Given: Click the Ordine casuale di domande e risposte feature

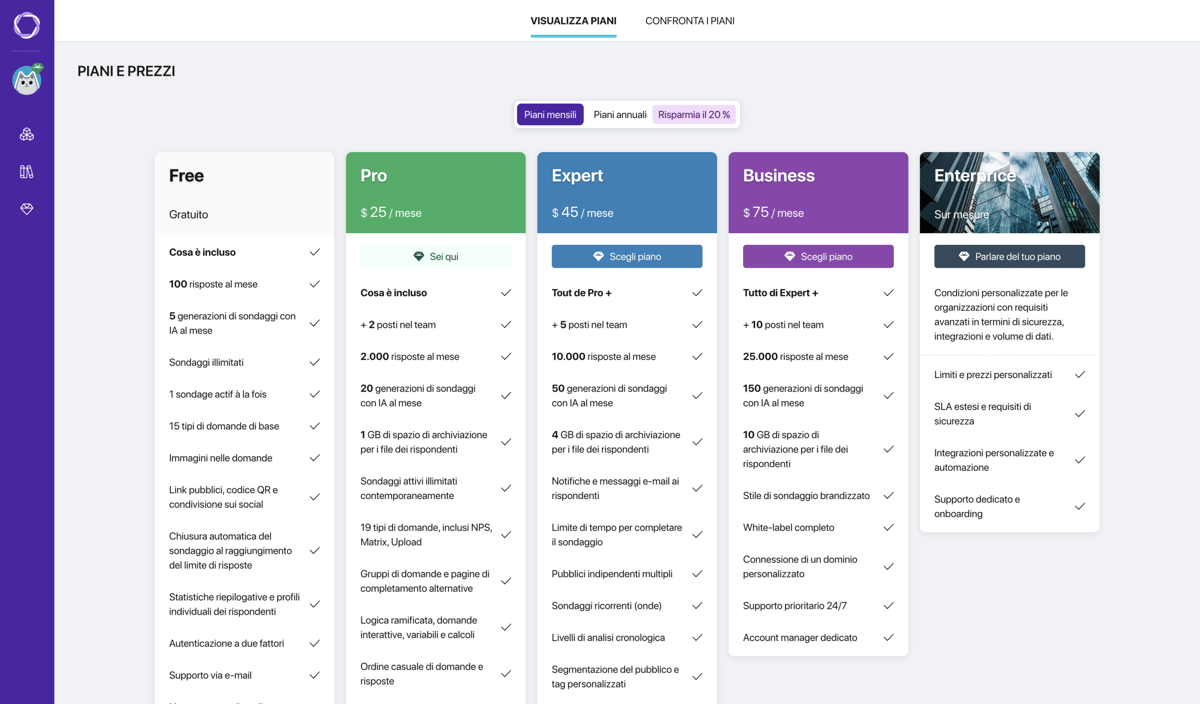Looking at the screenshot, I should tap(422, 674).
